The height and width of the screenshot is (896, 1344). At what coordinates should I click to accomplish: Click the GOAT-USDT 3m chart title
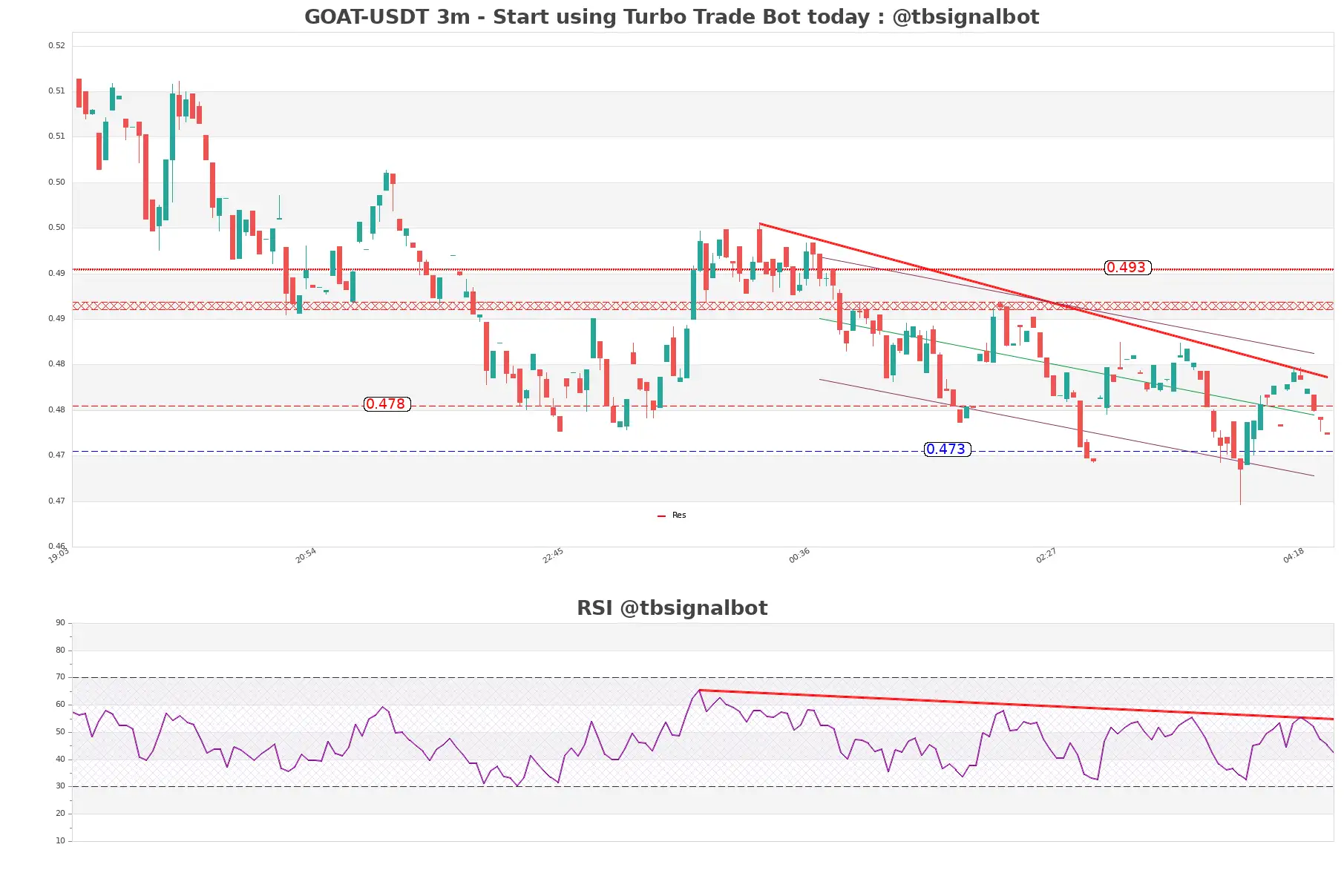pyautogui.click(x=672, y=16)
